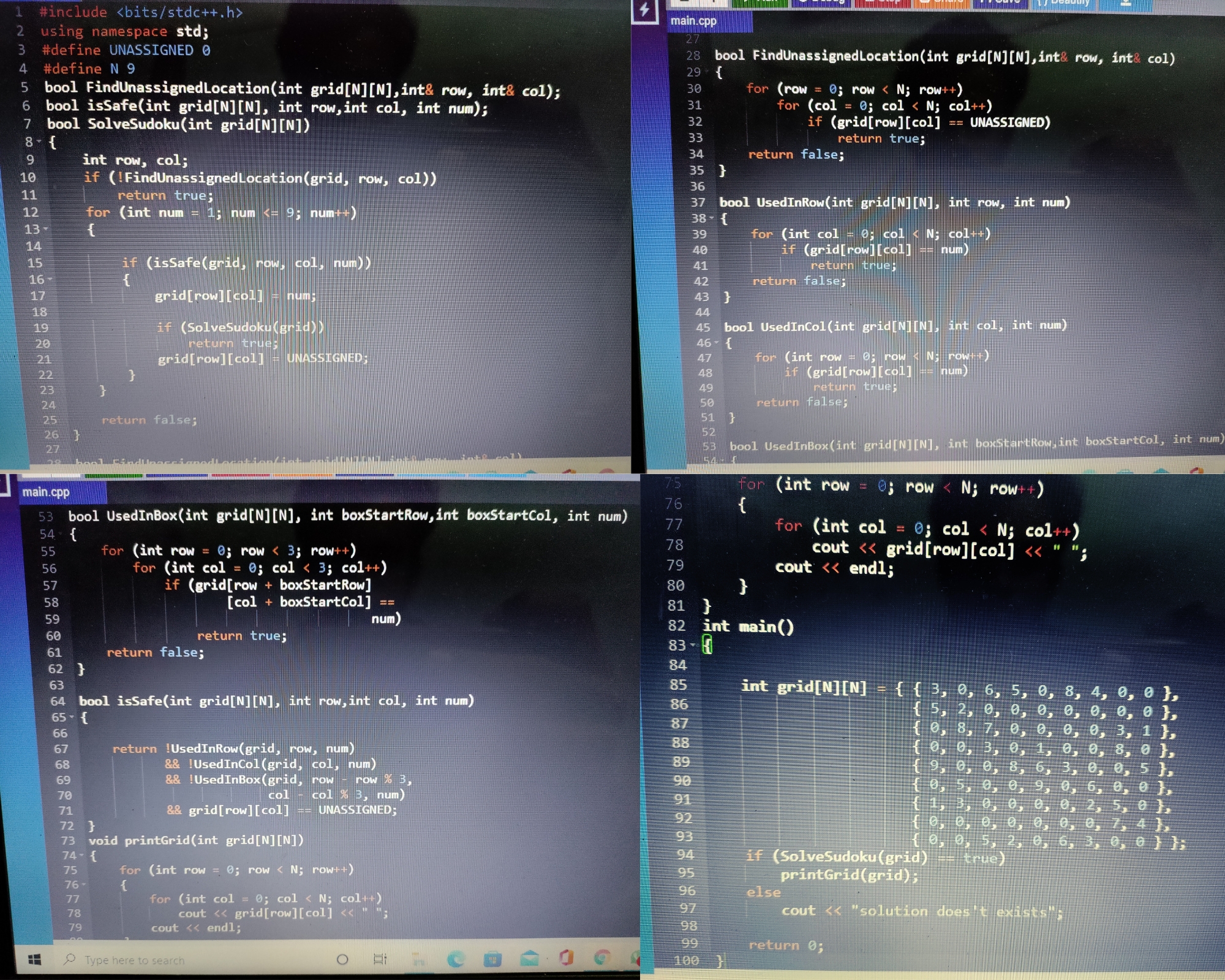
Task: Click 'printGrid(grid);' on line 95
Action: coord(849,875)
